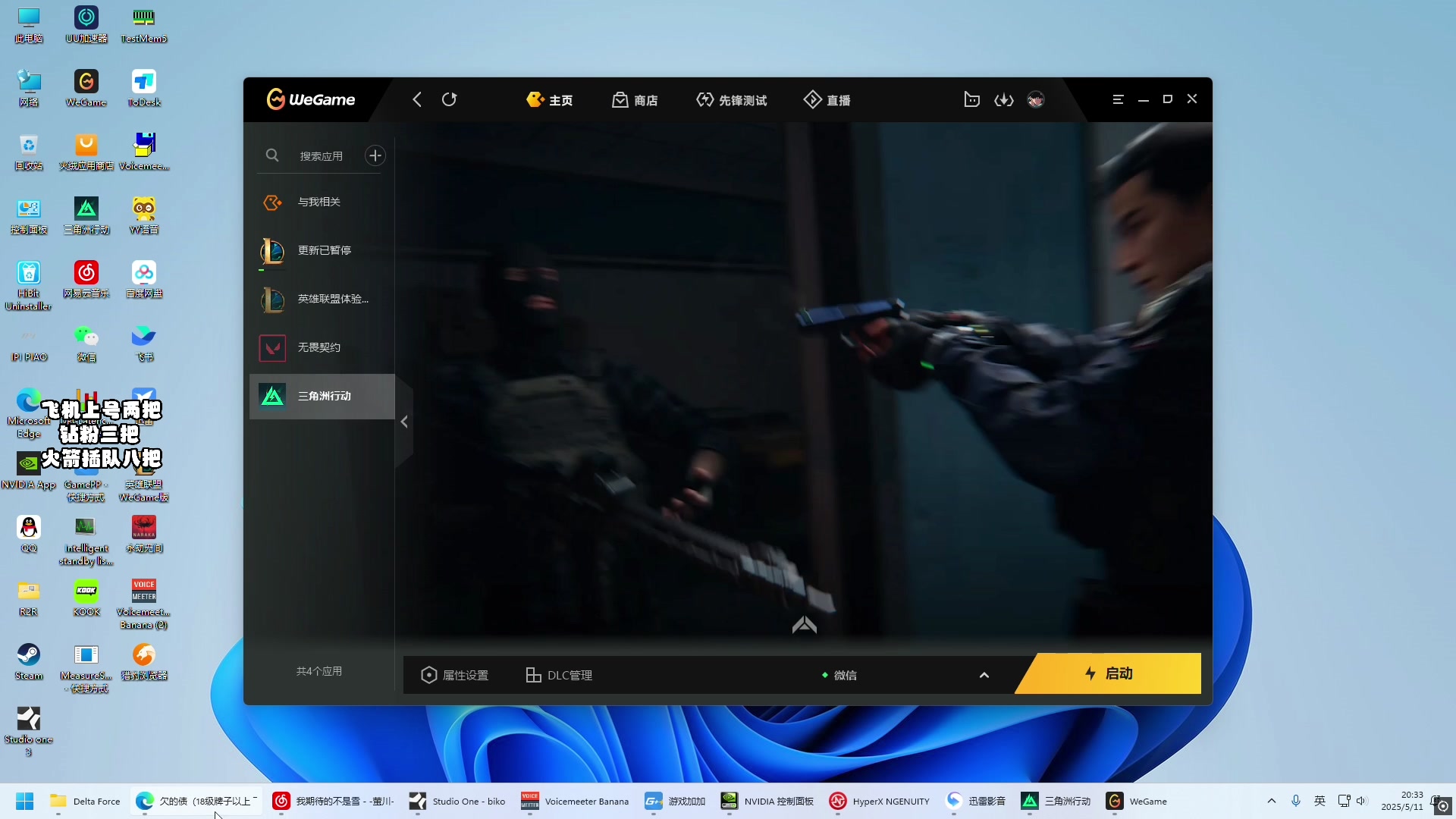Open the 主页 tab

pyautogui.click(x=550, y=100)
